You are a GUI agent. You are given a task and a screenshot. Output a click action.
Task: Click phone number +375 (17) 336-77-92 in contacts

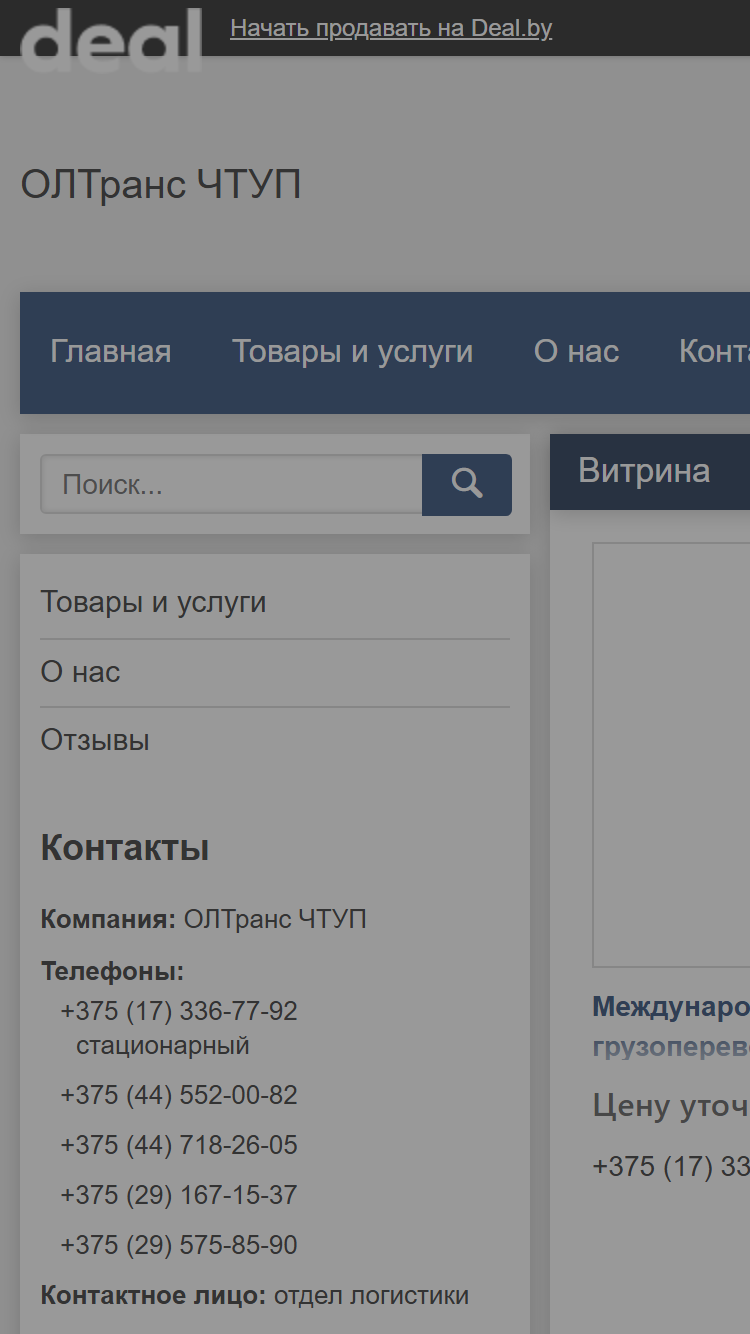[179, 1011]
